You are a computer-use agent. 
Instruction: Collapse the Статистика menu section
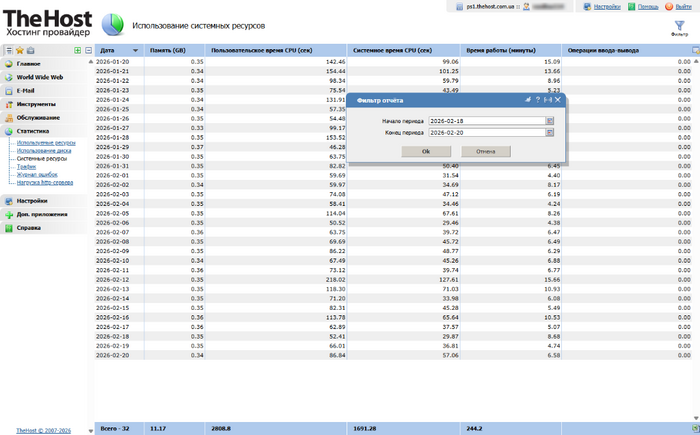pyautogui.click(x=32, y=131)
